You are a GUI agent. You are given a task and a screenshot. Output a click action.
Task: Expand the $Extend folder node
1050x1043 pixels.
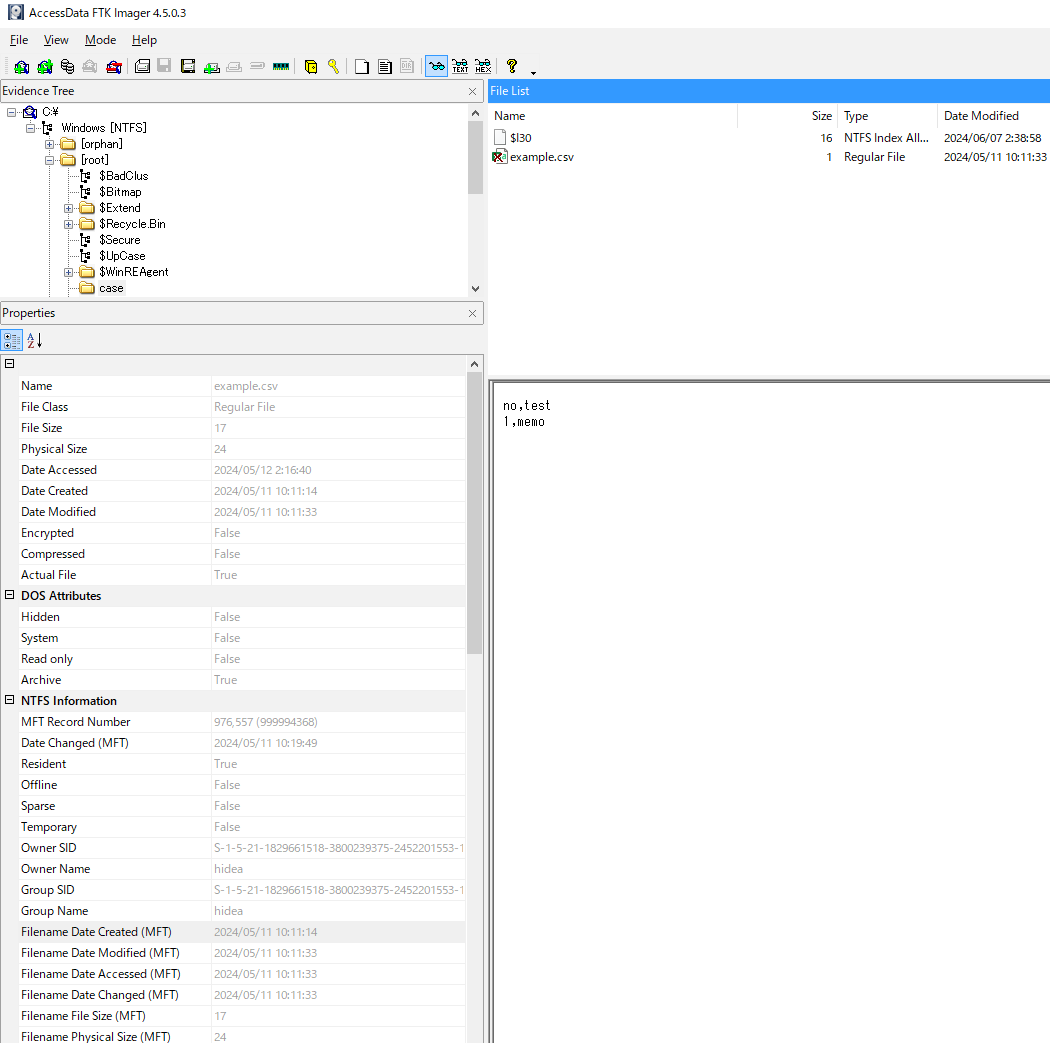click(68, 208)
